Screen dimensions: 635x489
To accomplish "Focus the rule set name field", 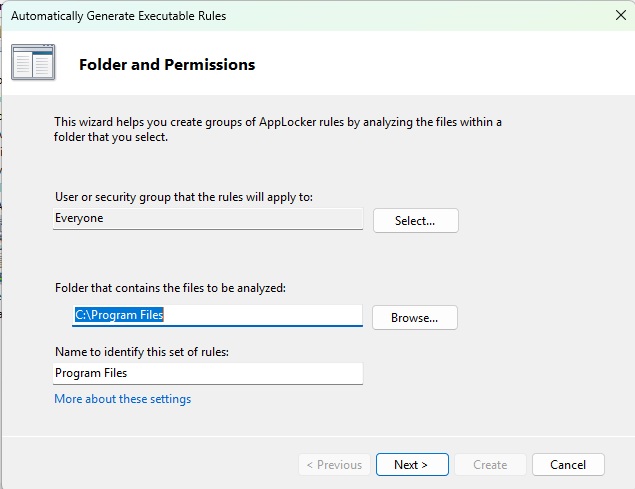I will tap(208, 373).
